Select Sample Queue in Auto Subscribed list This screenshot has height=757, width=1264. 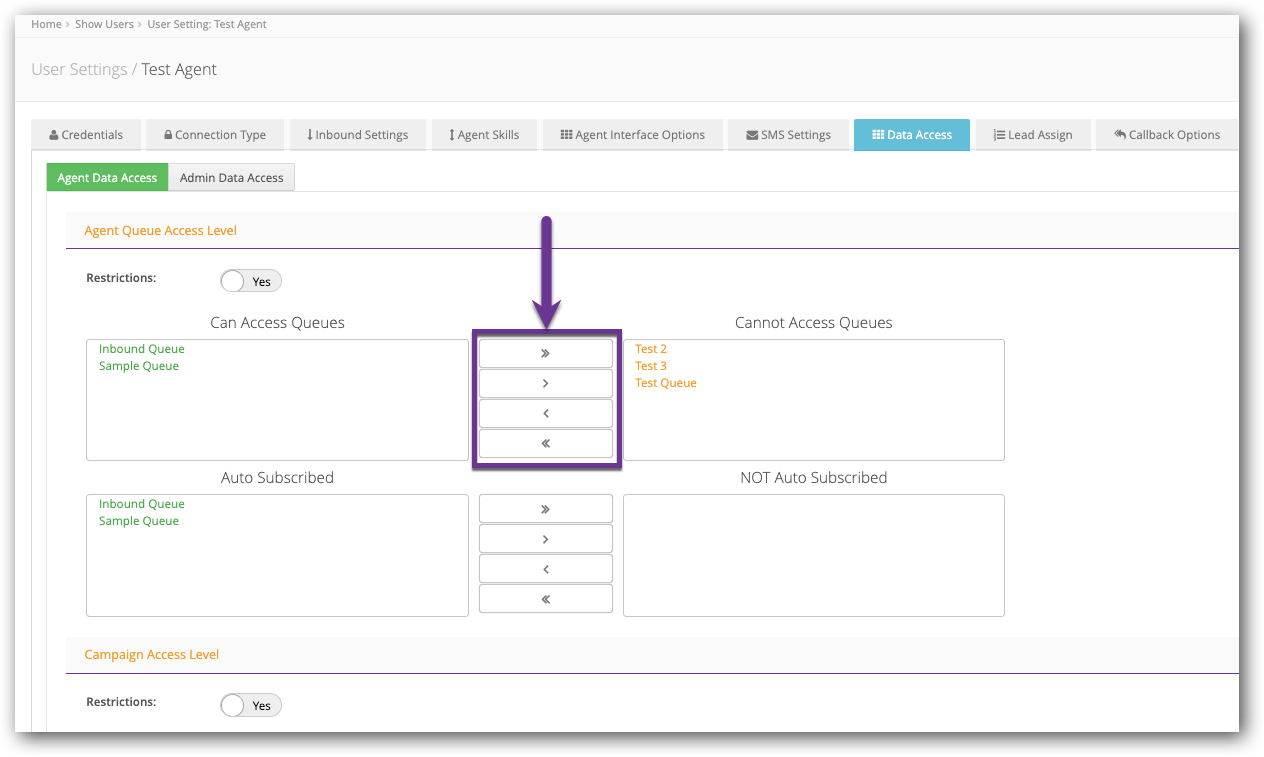tap(139, 521)
